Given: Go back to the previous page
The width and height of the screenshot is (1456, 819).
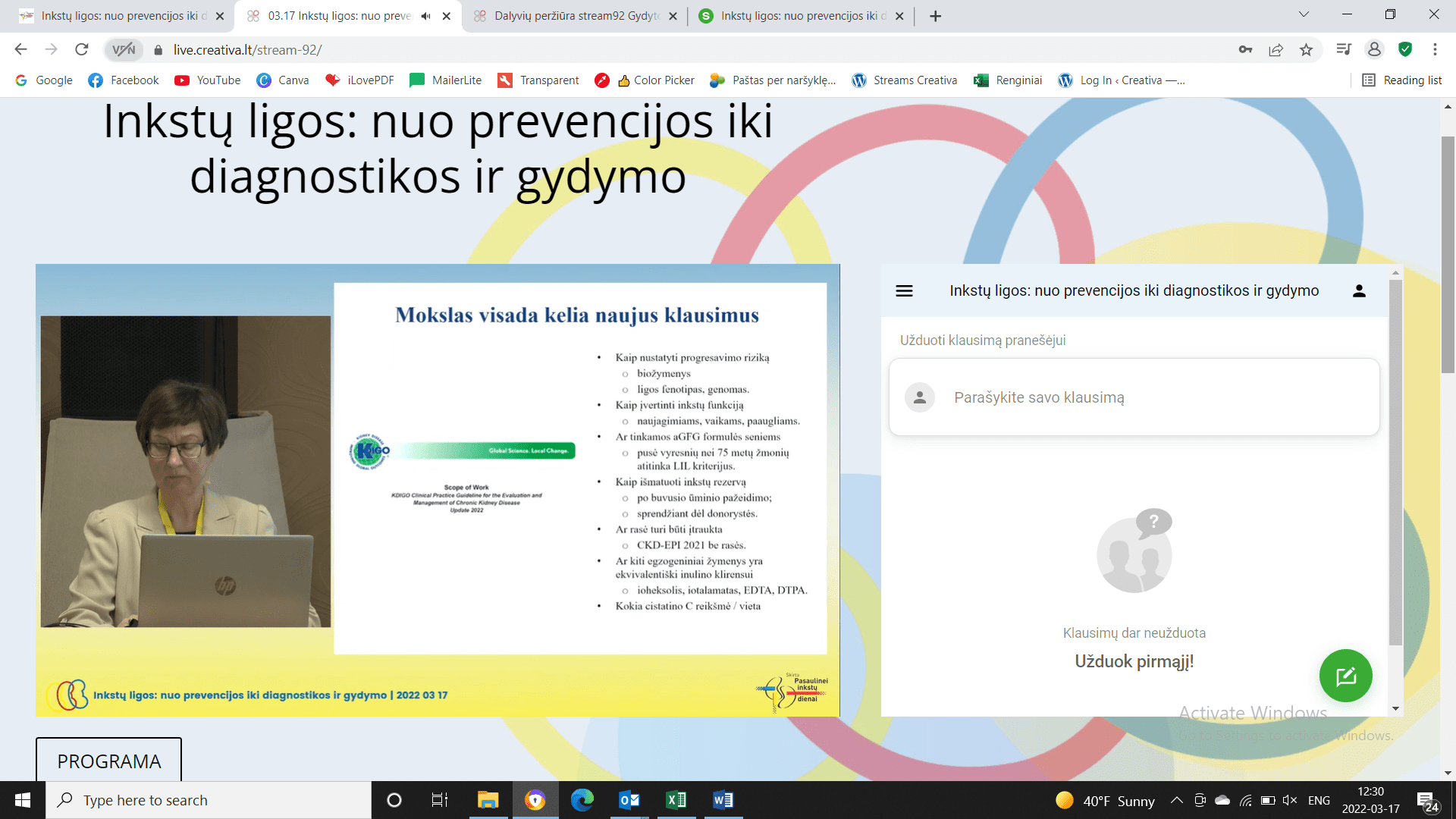Looking at the screenshot, I should pos(20,49).
